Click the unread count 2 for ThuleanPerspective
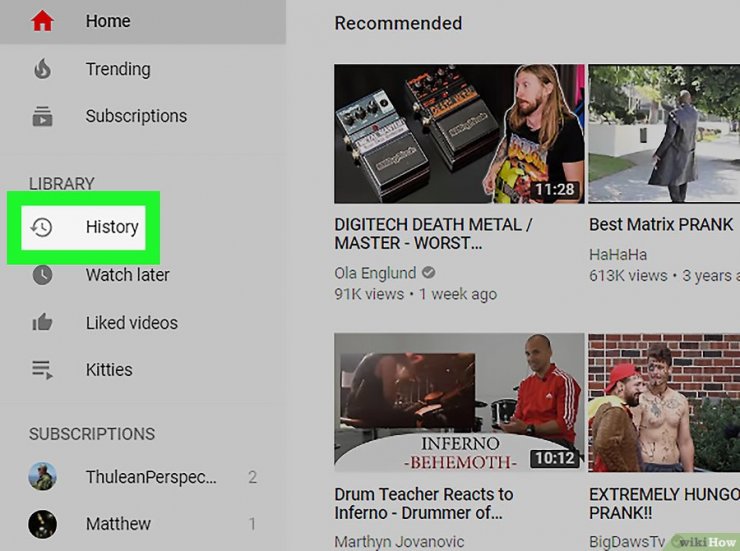Screen dimensions: 740x551 252,477
